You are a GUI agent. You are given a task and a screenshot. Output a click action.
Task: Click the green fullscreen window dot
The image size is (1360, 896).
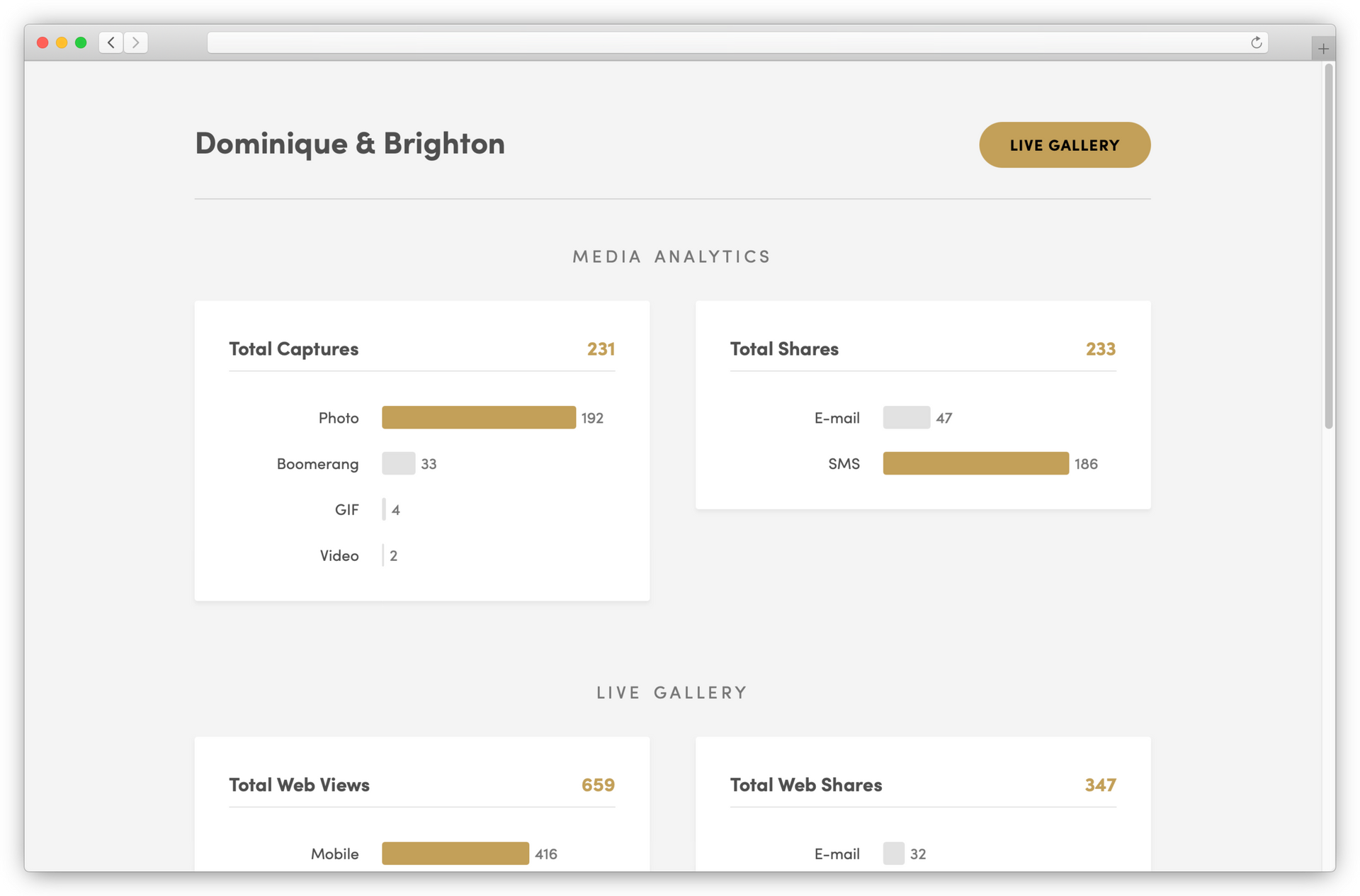[81, 42]
